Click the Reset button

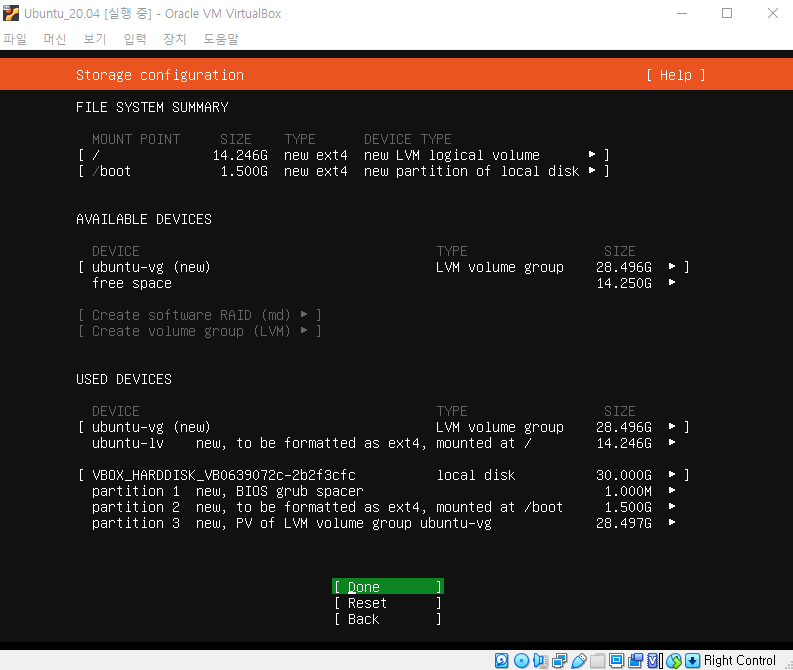[x=388, y=603]
